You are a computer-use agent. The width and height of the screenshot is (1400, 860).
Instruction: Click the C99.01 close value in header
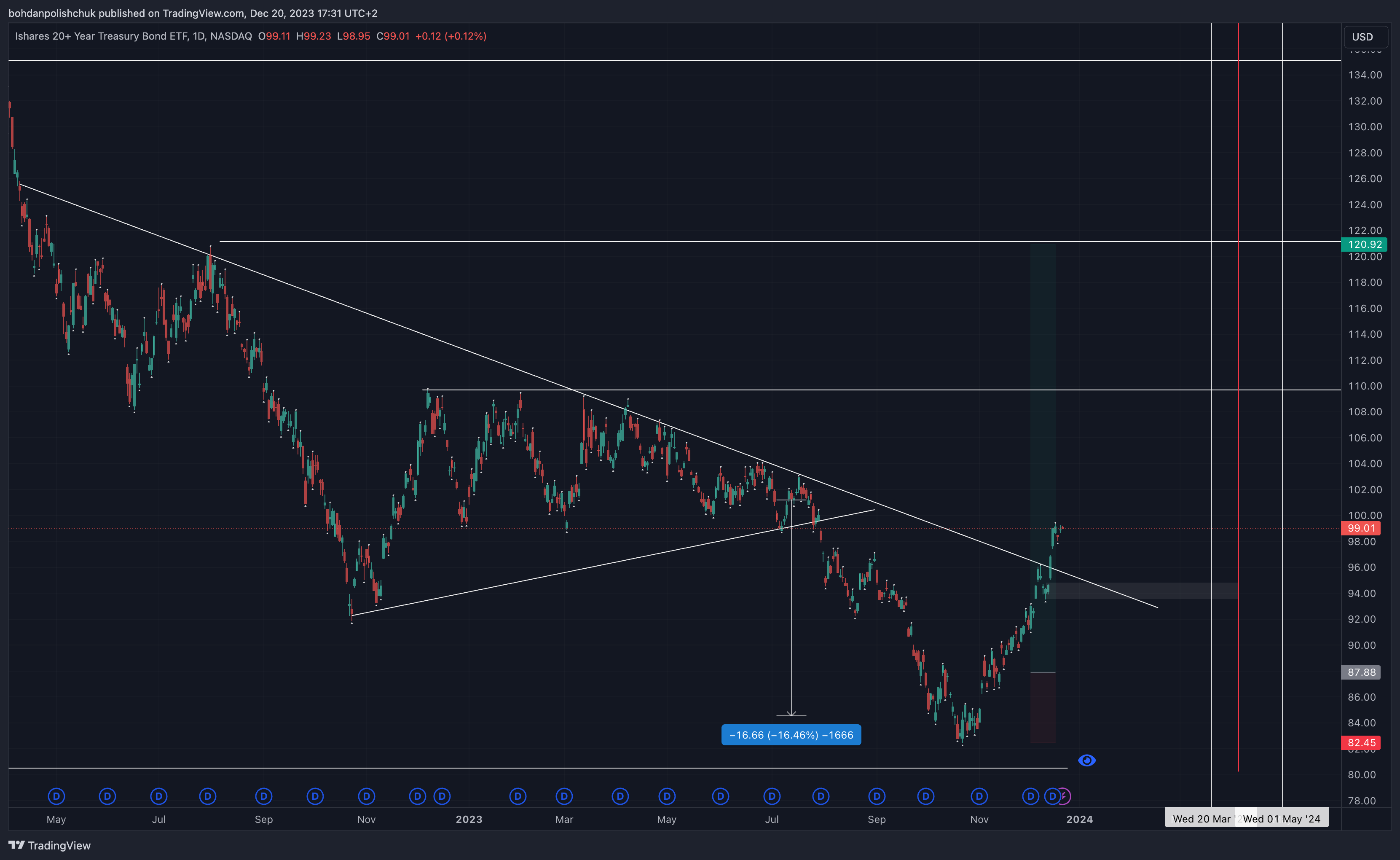point(393,36)
